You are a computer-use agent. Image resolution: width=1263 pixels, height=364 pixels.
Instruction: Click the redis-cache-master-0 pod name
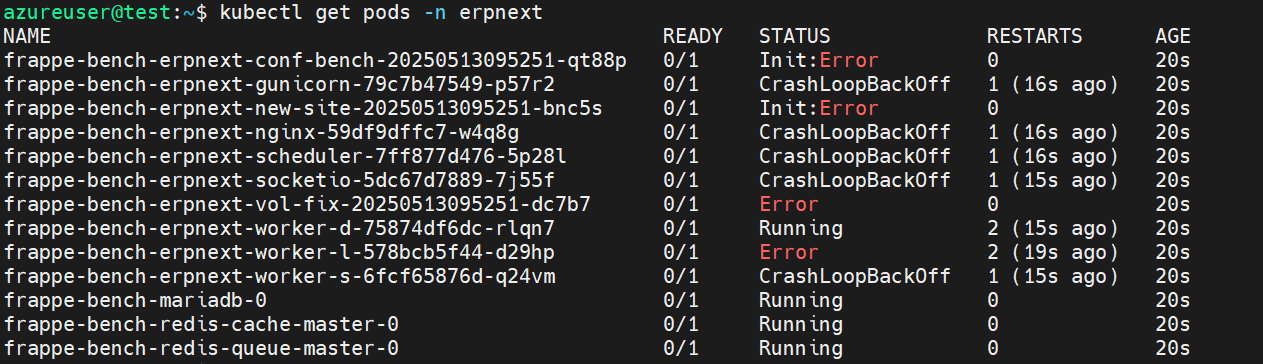pyautogui.click(x=201, y=324)
